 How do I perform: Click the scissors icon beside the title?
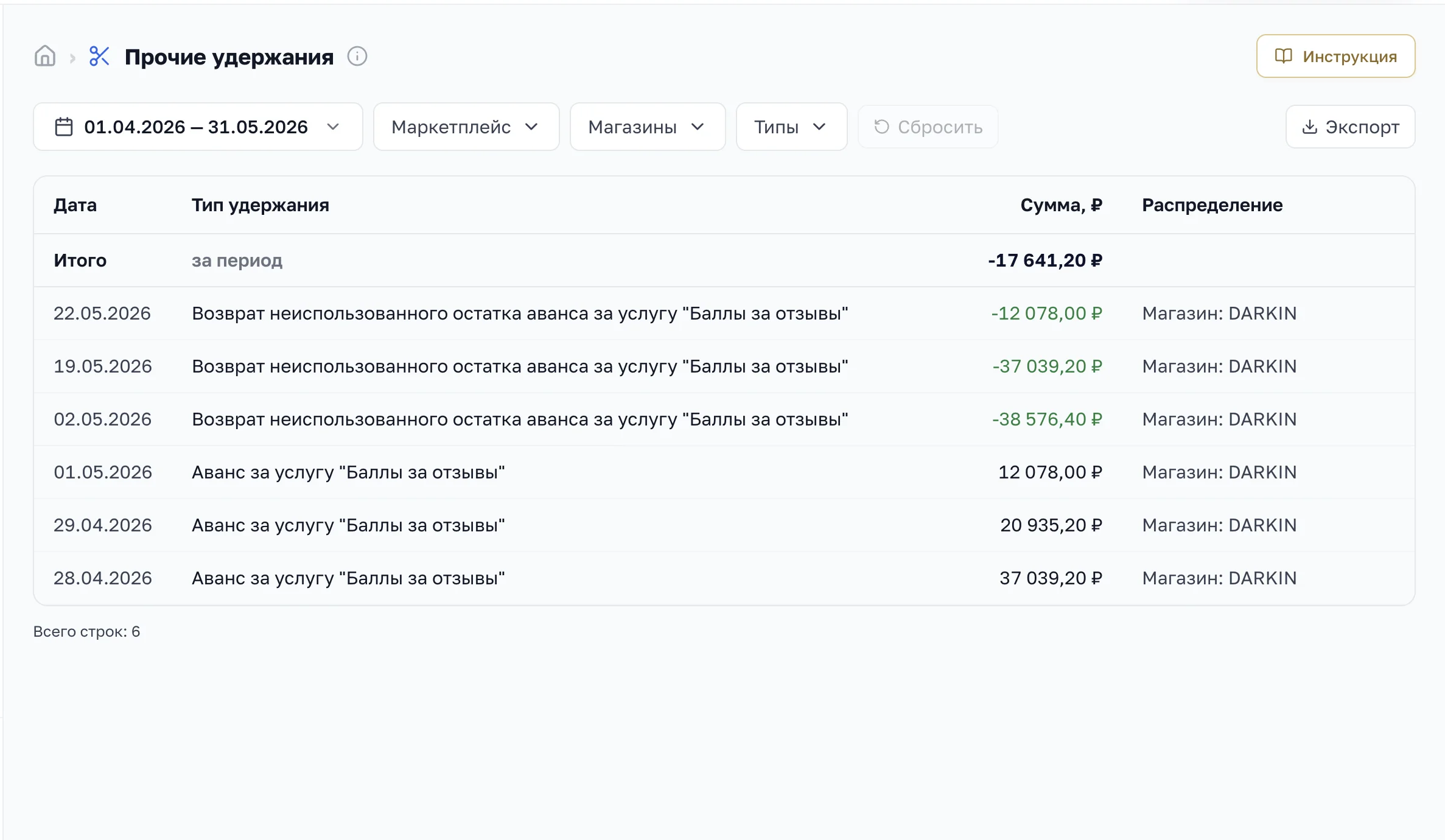[99, 57]
